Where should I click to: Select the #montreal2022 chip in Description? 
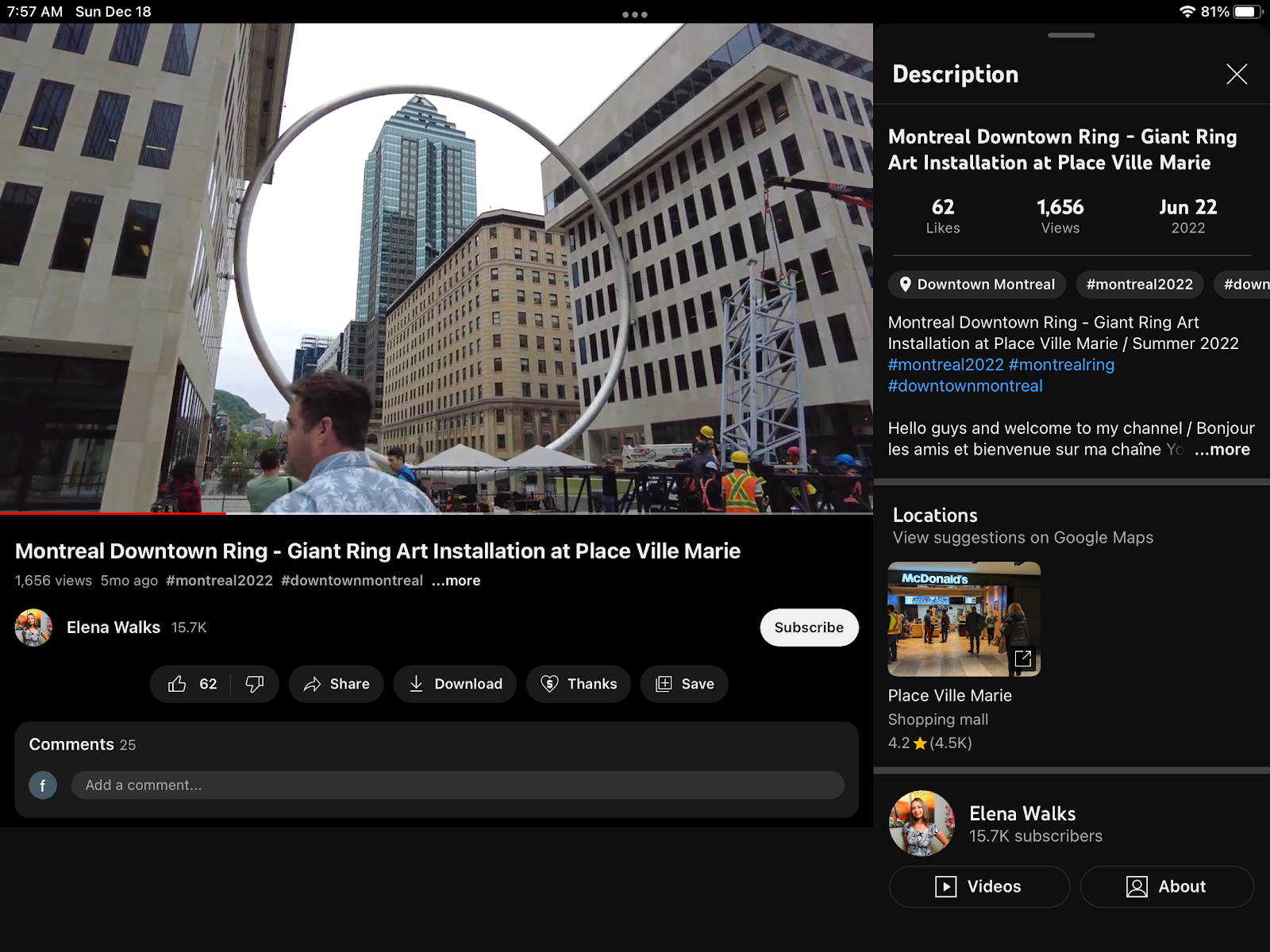click(x=1140, y=284)
